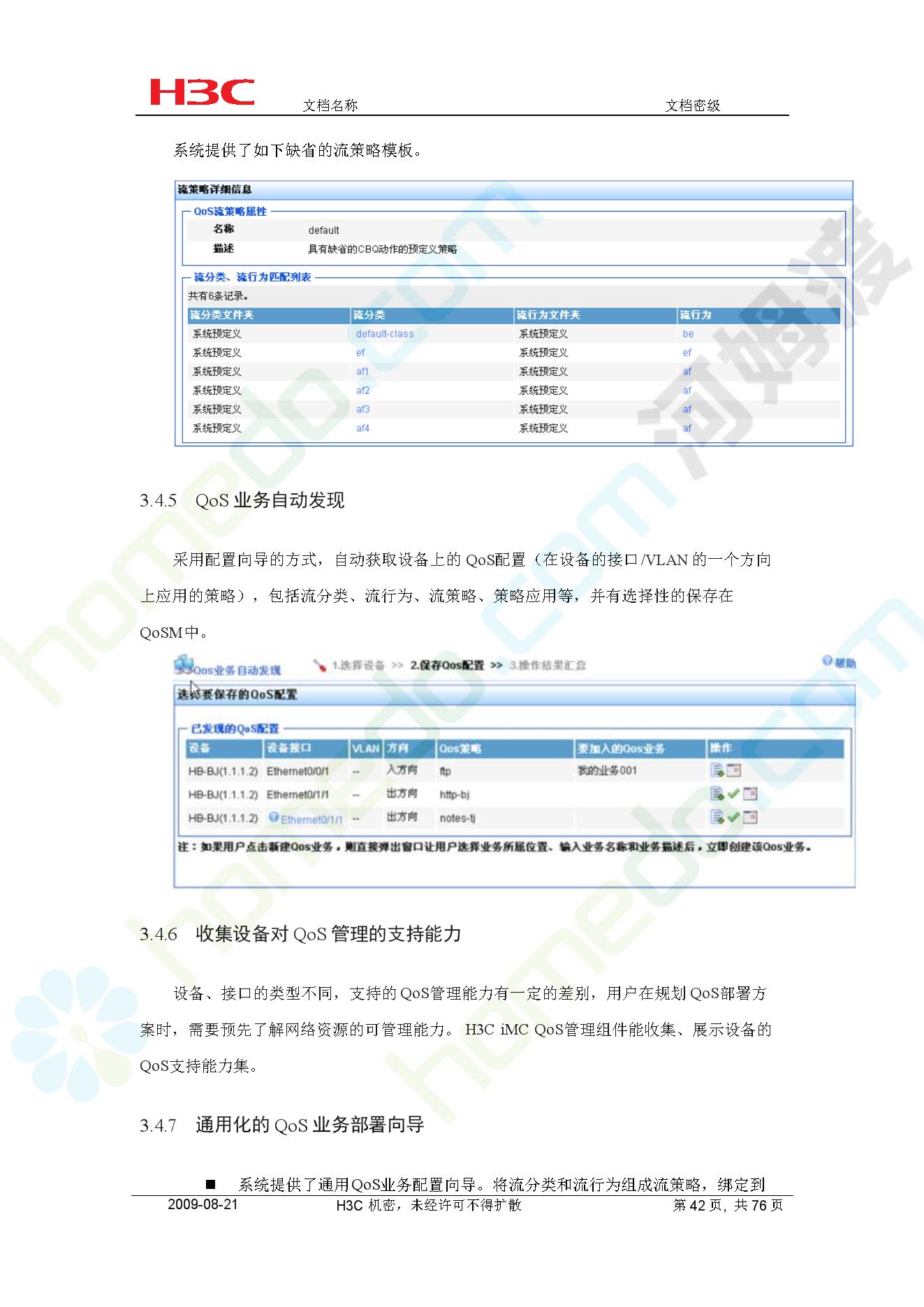924x1307 pixels.
Task: Go to wizard step 3.操作结果汇总
Action: click(547, 665)
